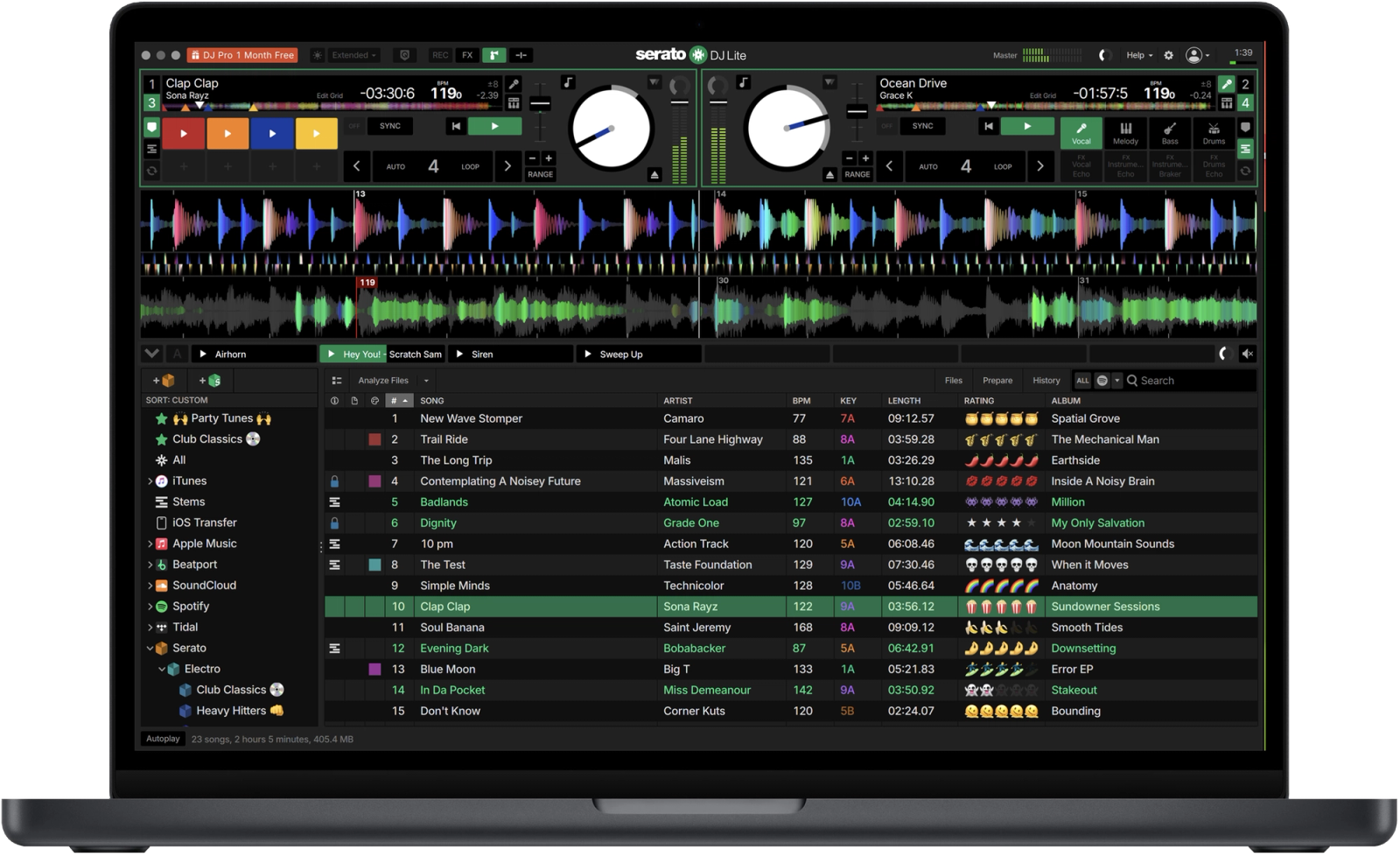Expand the Beatport item
Viewport: 1400px width, 856px height.
pyautogui.click(x=150, y=565)
